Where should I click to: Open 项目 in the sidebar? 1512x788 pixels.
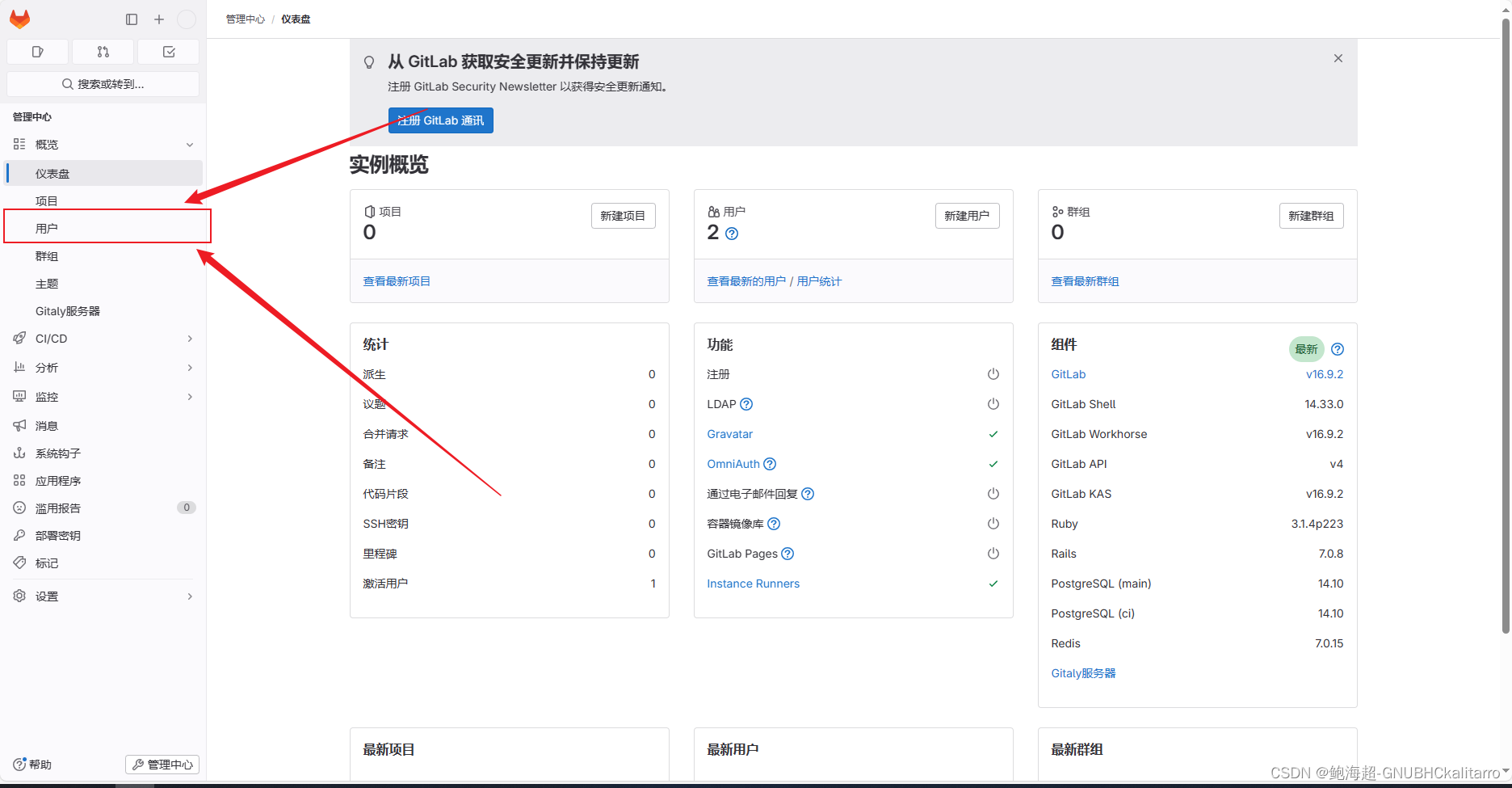pyautogui.click(x=103, y=200)
